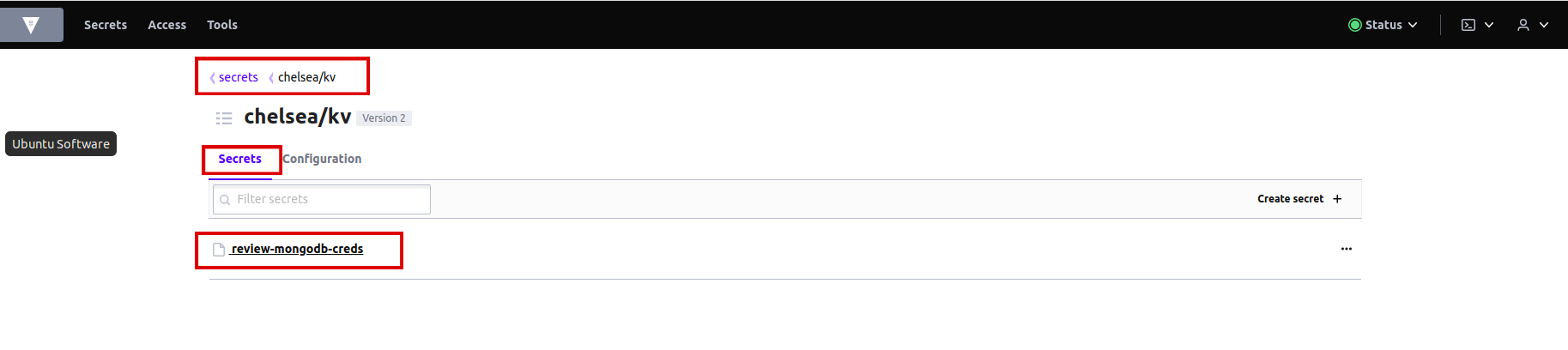Open the console terminal icon menu
1568x350 pixels.
coord(1477,25)
